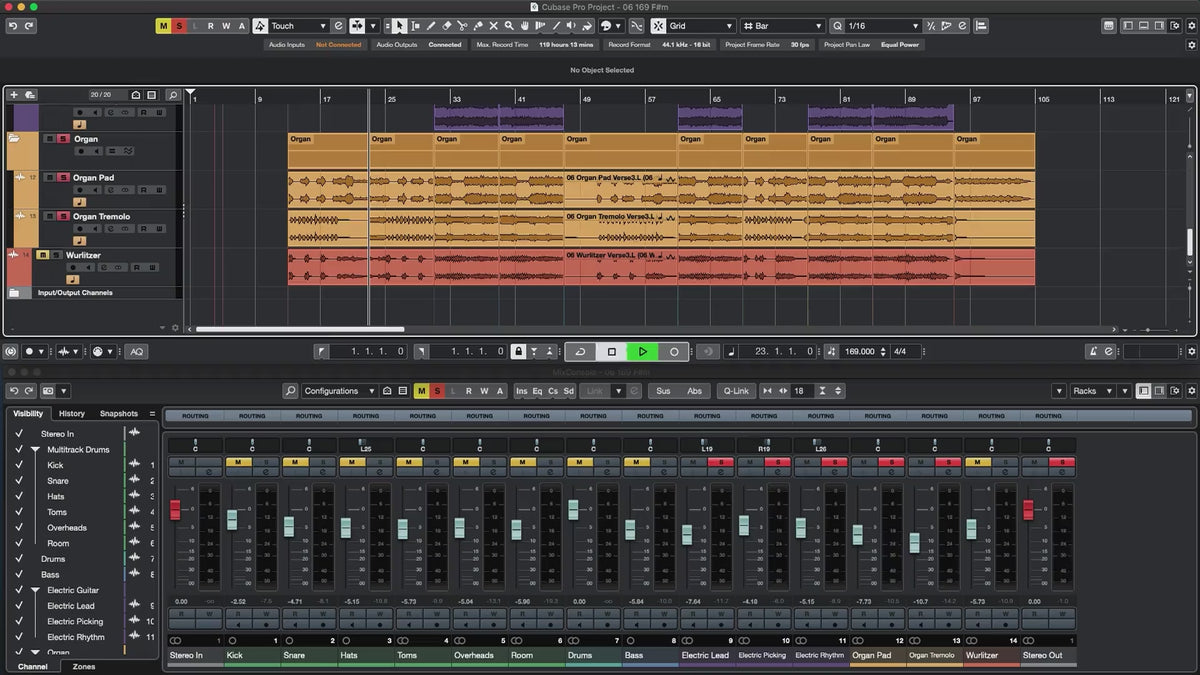This screenshot has height=675, width=1200.
Task: Toggle visibility checkmark for Bass channel
Action: 18,575
